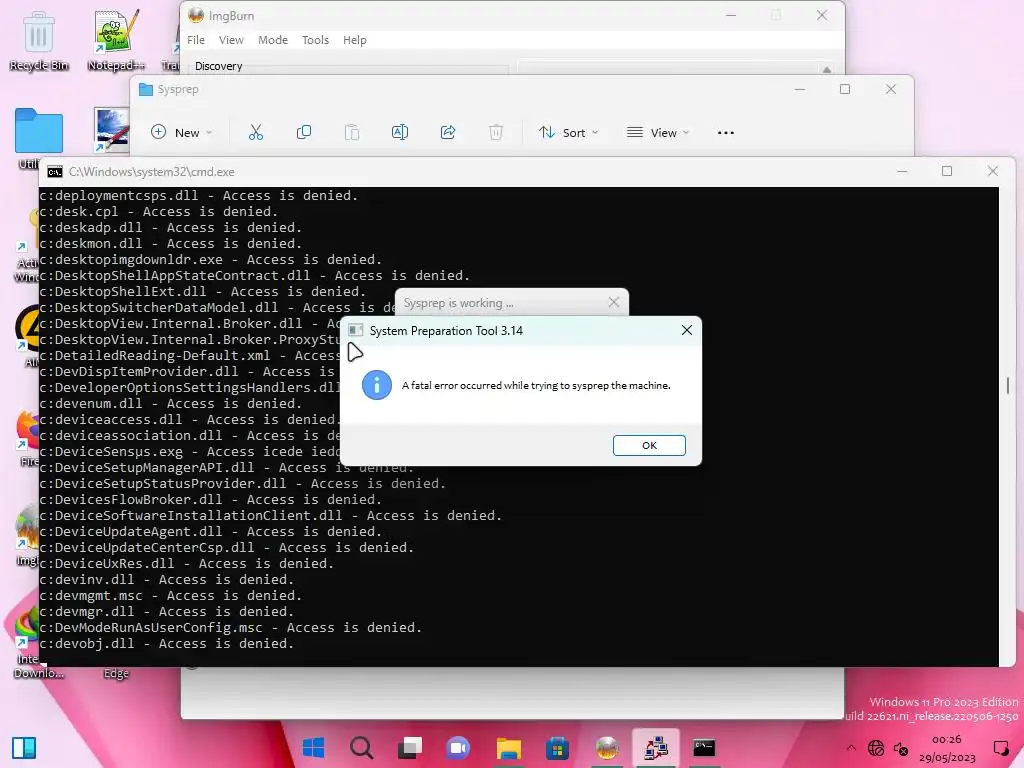Screen dimensions: 1024x768
Task: Select the blue folder icon on the desktop
Action: point(39,130)
